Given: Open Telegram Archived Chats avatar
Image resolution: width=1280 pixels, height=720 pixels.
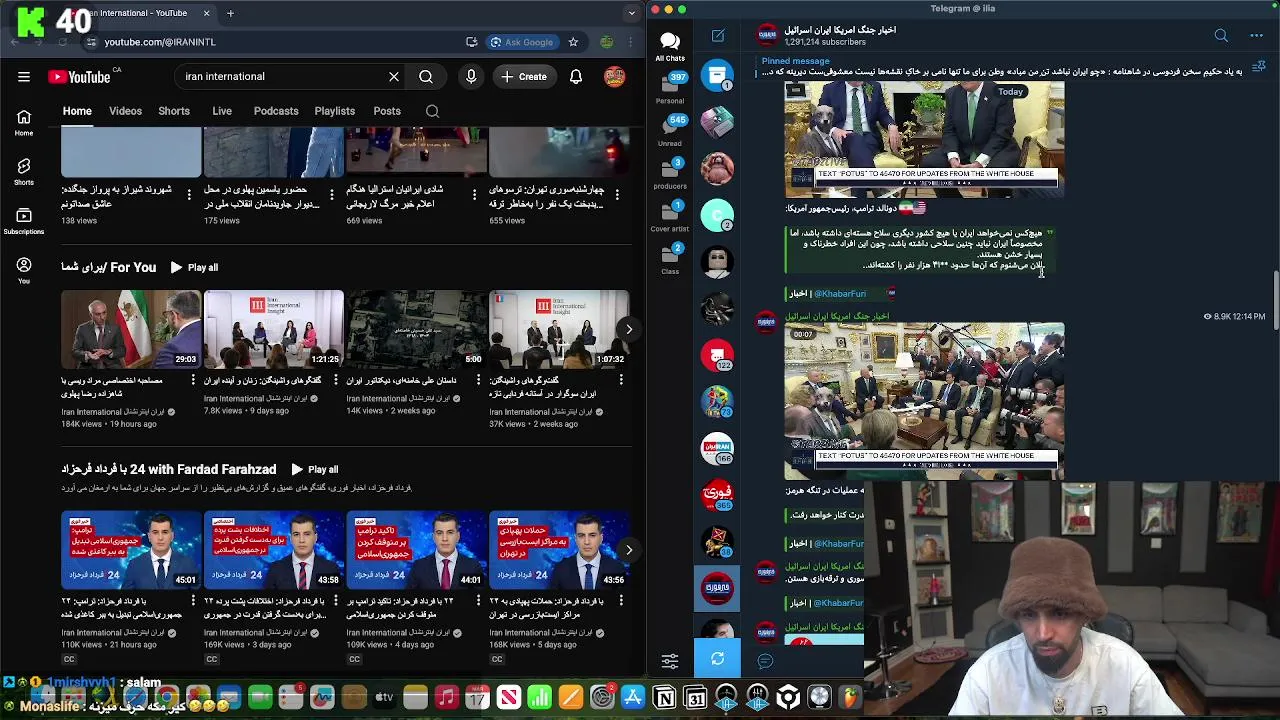Looking at the screenshot, I should 717,78.
